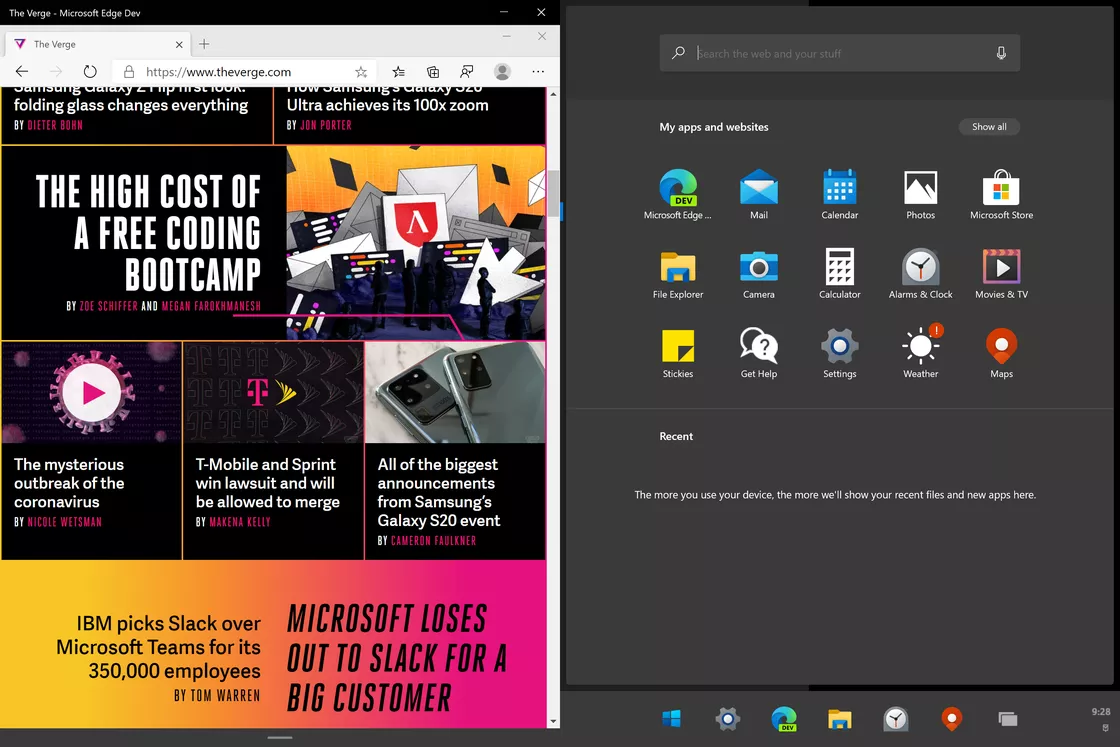
Task: Refresh the Verge page in Edge
Action: point(89,71)
